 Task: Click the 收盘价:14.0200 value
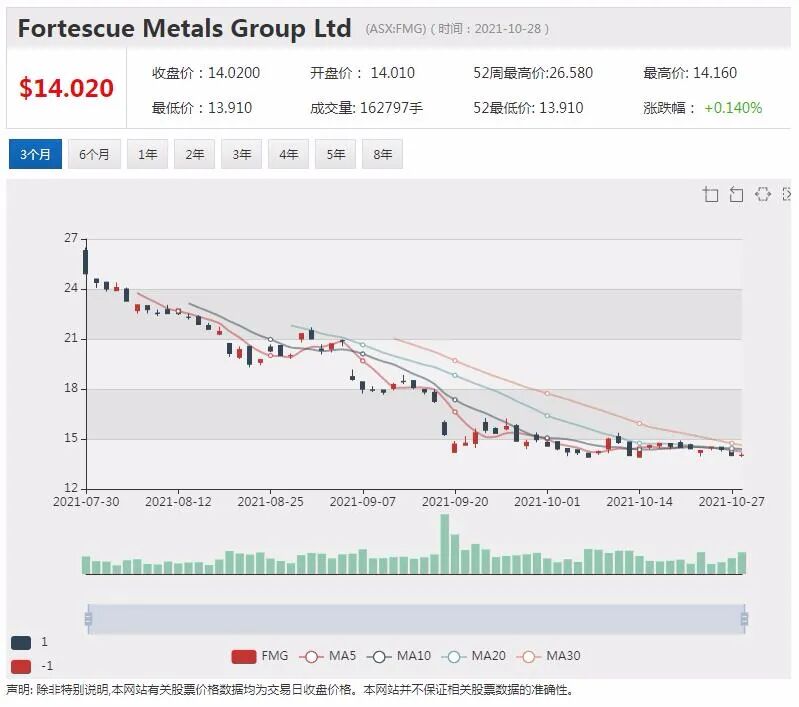pyautogui.click(x=206, y=73)
